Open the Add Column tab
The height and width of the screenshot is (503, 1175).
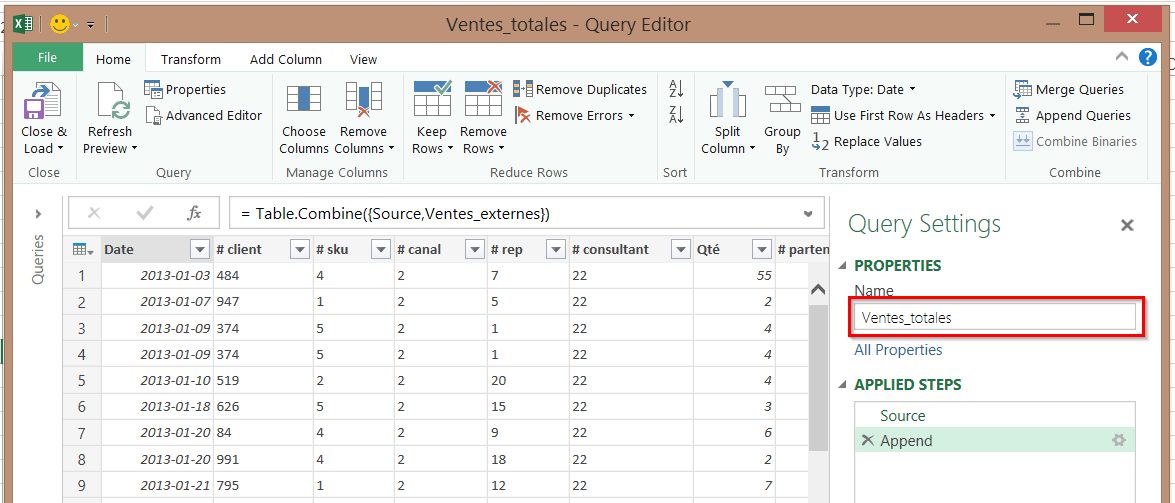pos(286,59)
